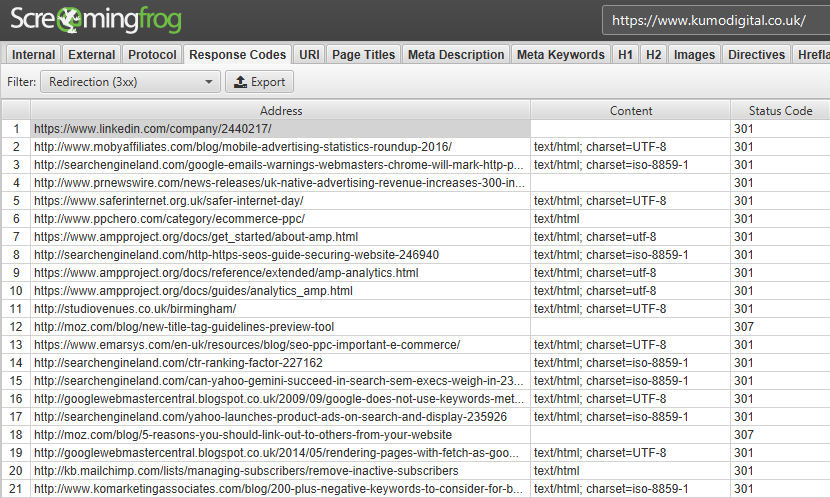Open the External tab
The image size is (830, 498).
[92, 55]
